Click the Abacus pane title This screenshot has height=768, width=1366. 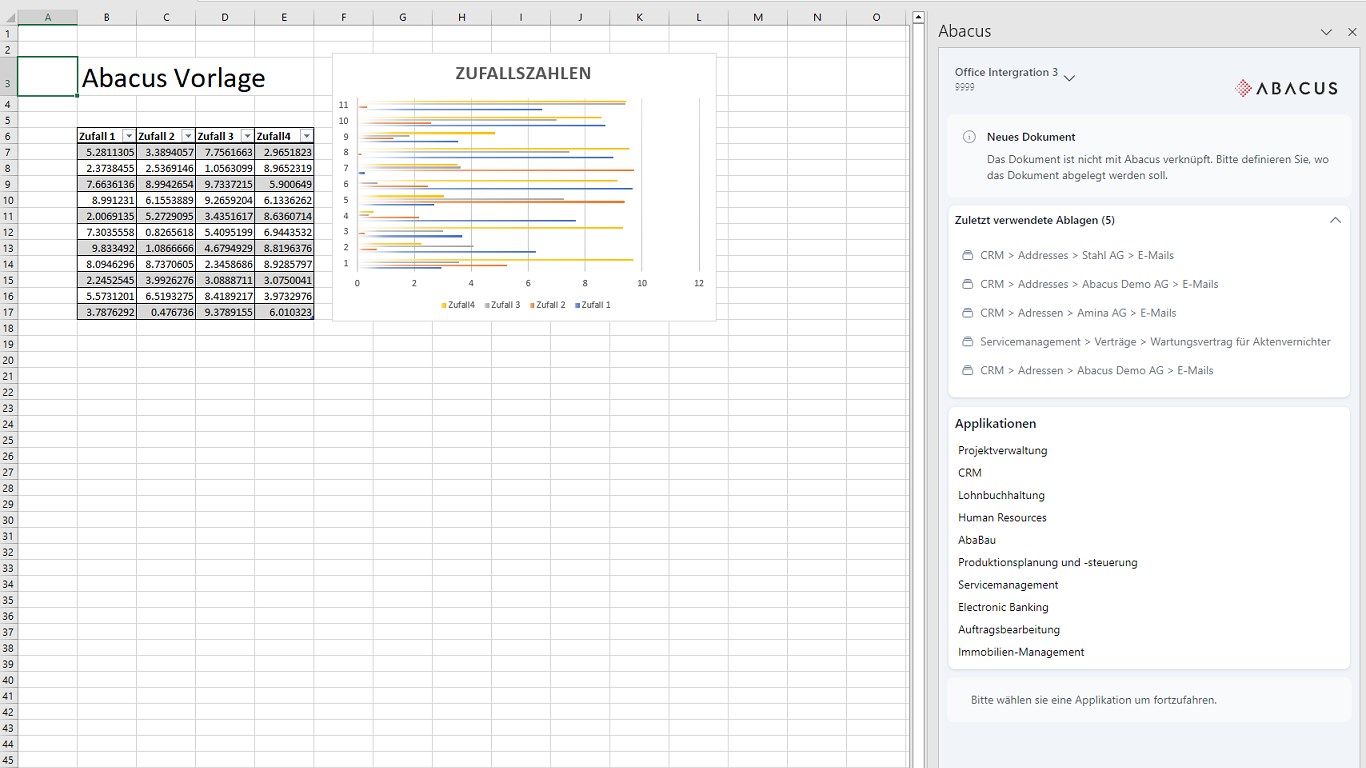[x=965, y=31]
